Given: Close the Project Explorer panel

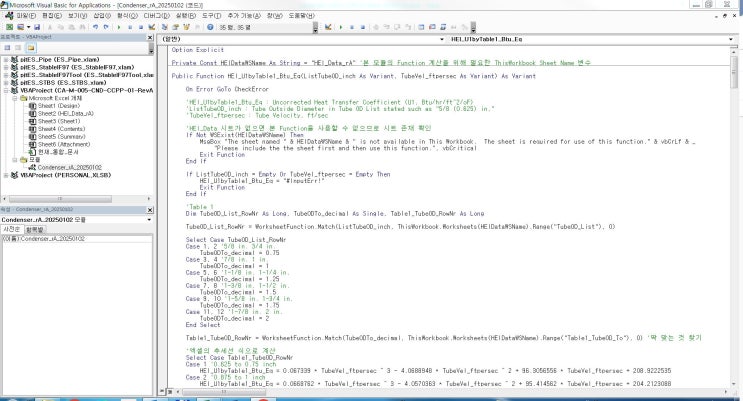Looking at the screenshot, I should 150,37.
